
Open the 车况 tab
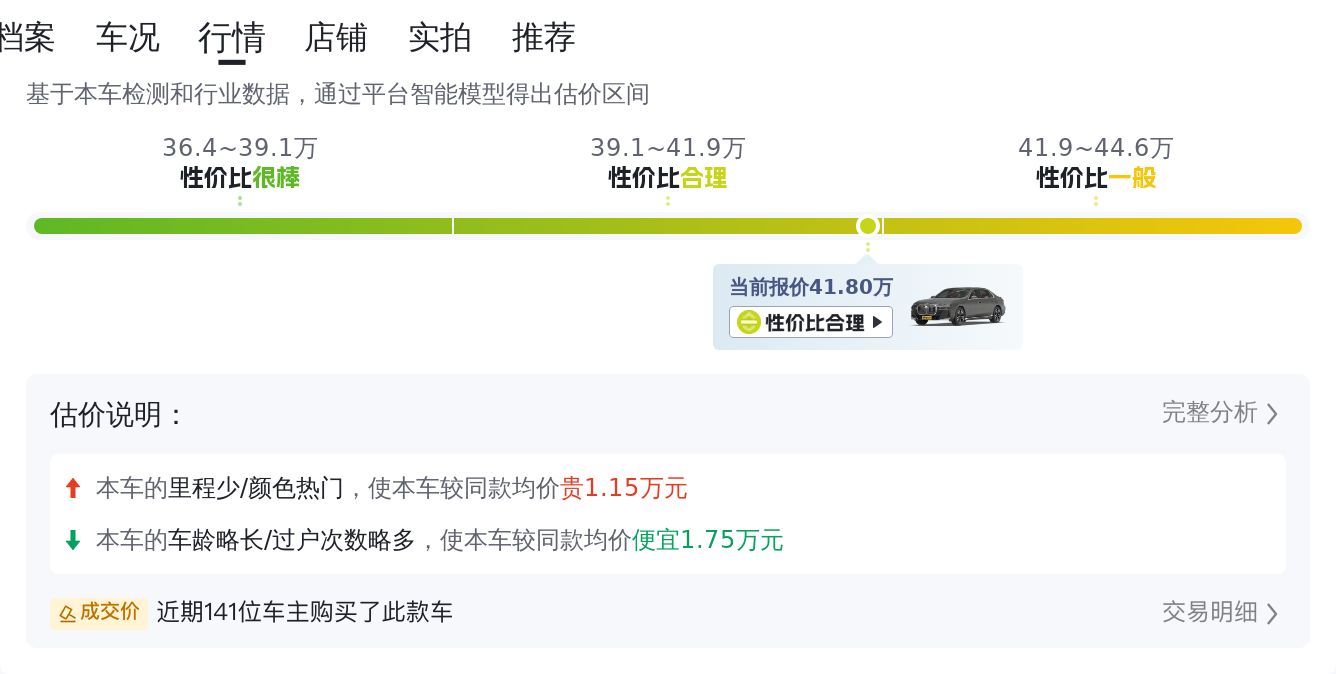point(127,38)
